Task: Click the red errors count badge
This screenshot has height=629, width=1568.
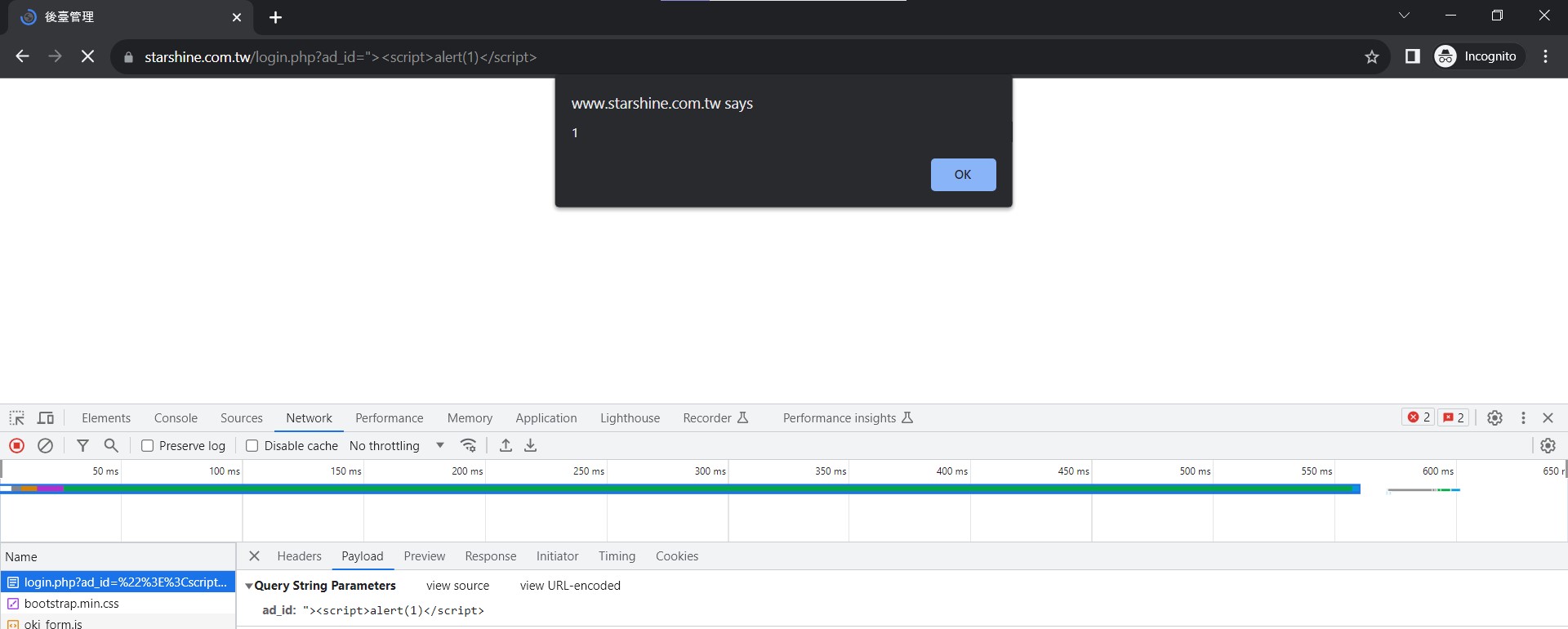Action: (1419, 417)
